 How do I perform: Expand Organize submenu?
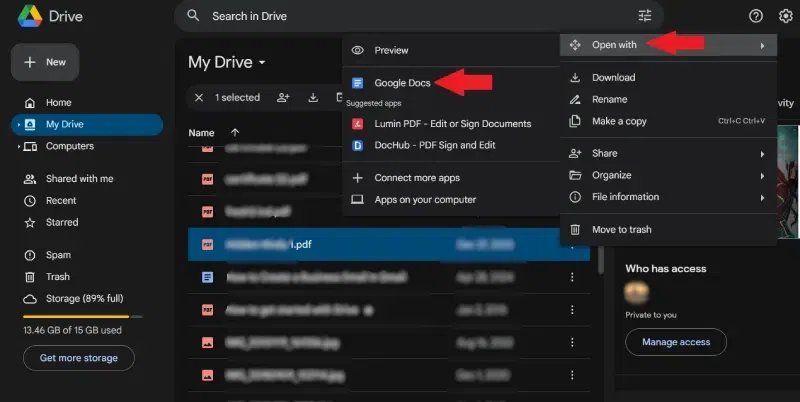668,175
